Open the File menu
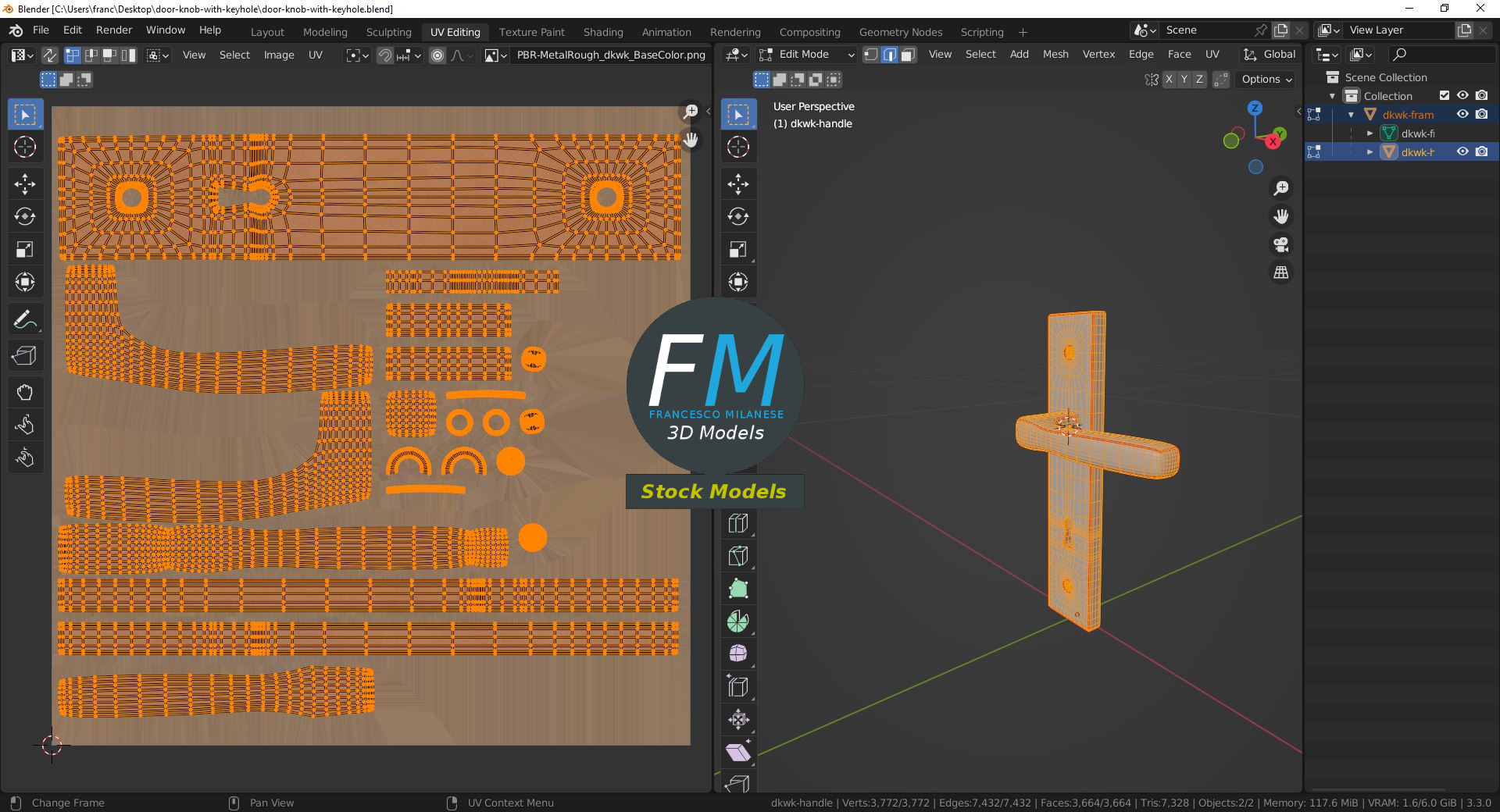 point(41,30)
